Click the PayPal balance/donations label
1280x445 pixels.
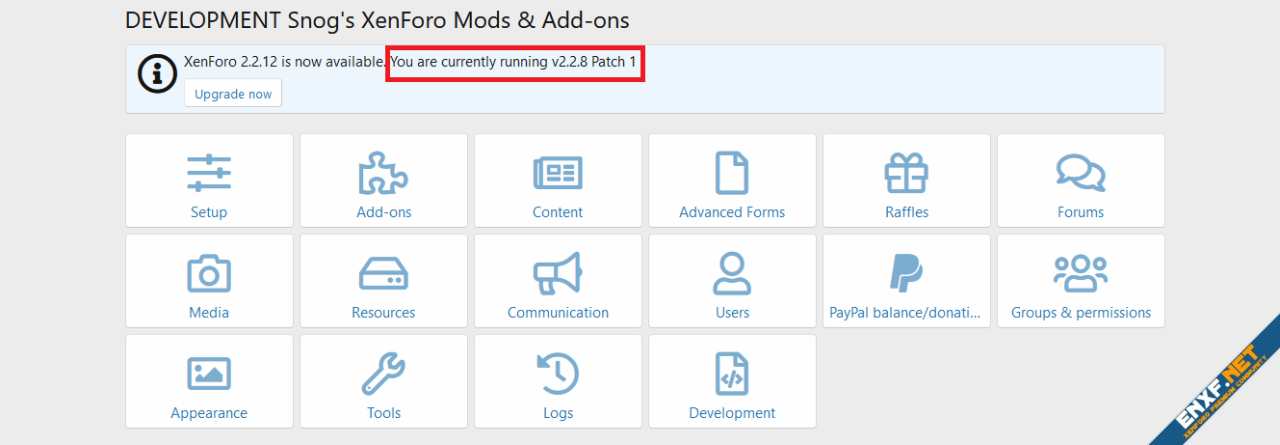point(906,313)
